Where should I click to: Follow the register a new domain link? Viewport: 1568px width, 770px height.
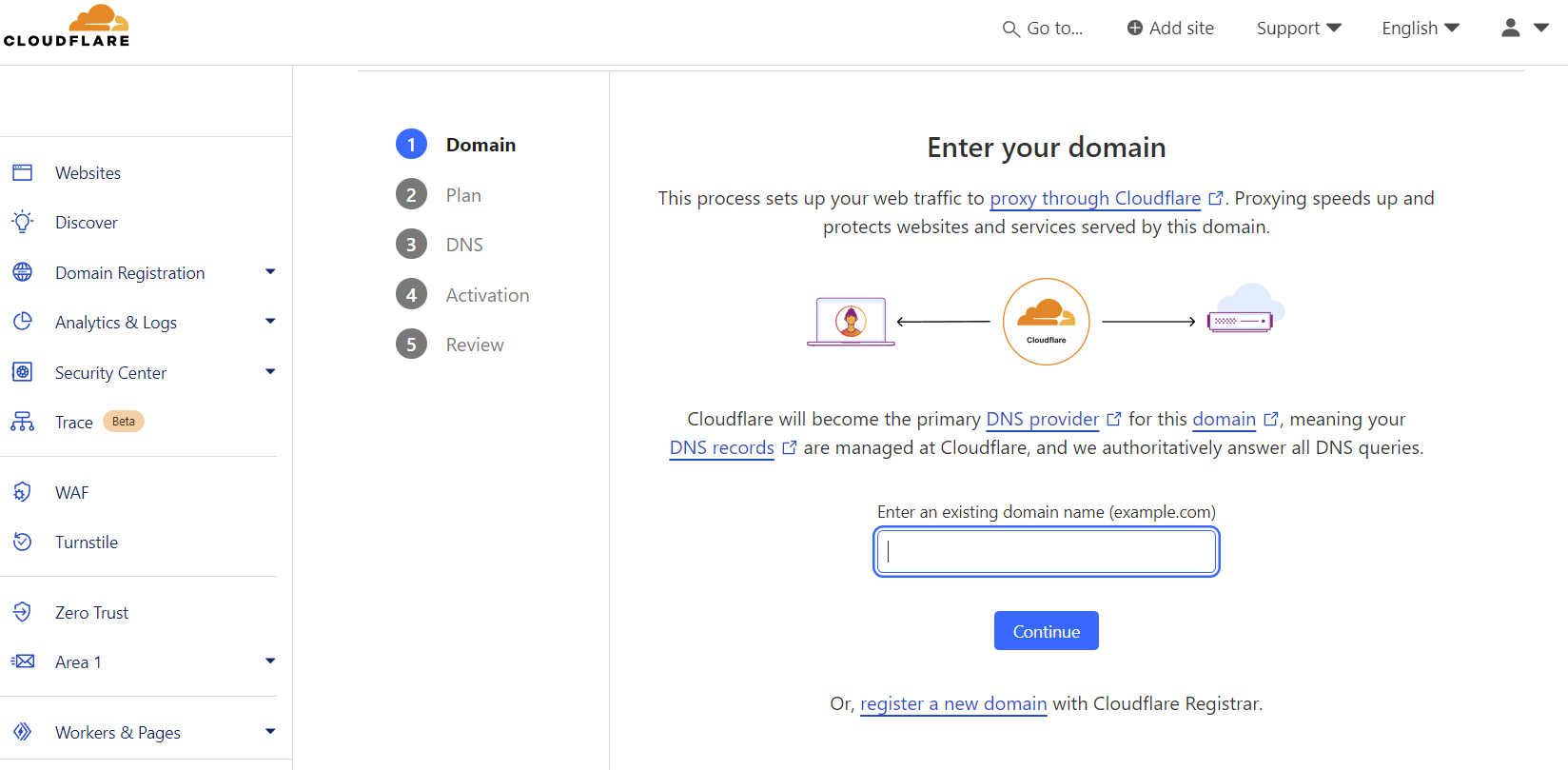coord(953,703)
